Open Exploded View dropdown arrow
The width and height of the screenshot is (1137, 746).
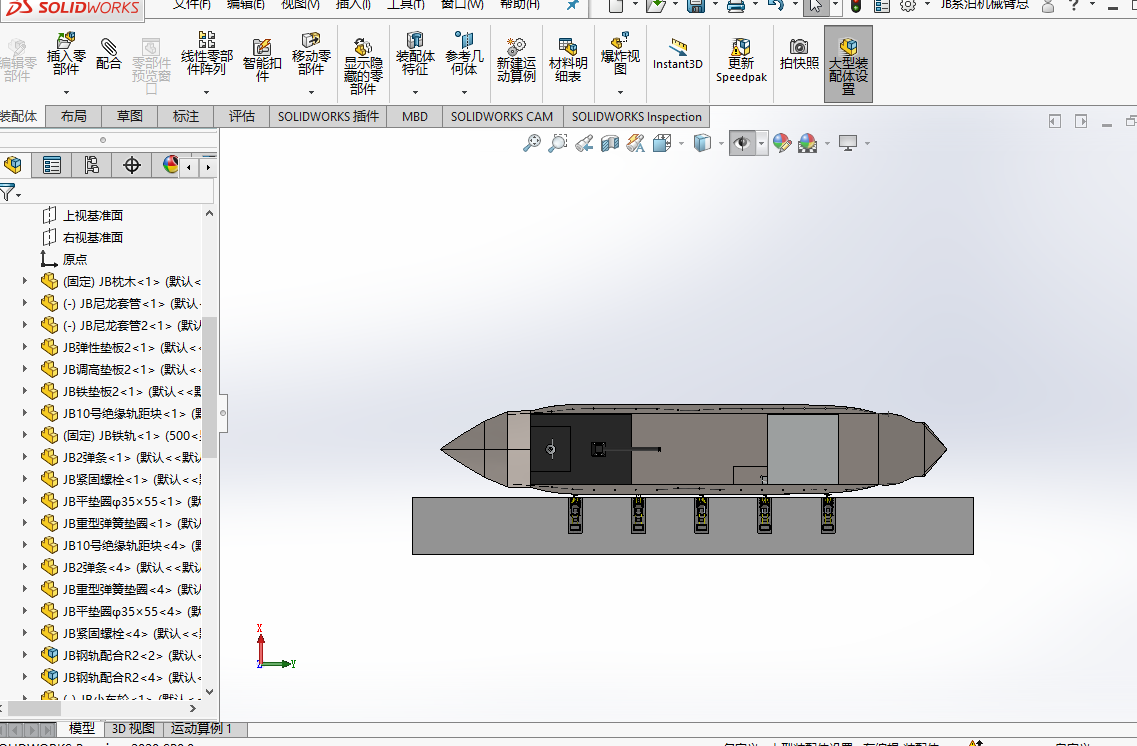(x=620, y=93)
